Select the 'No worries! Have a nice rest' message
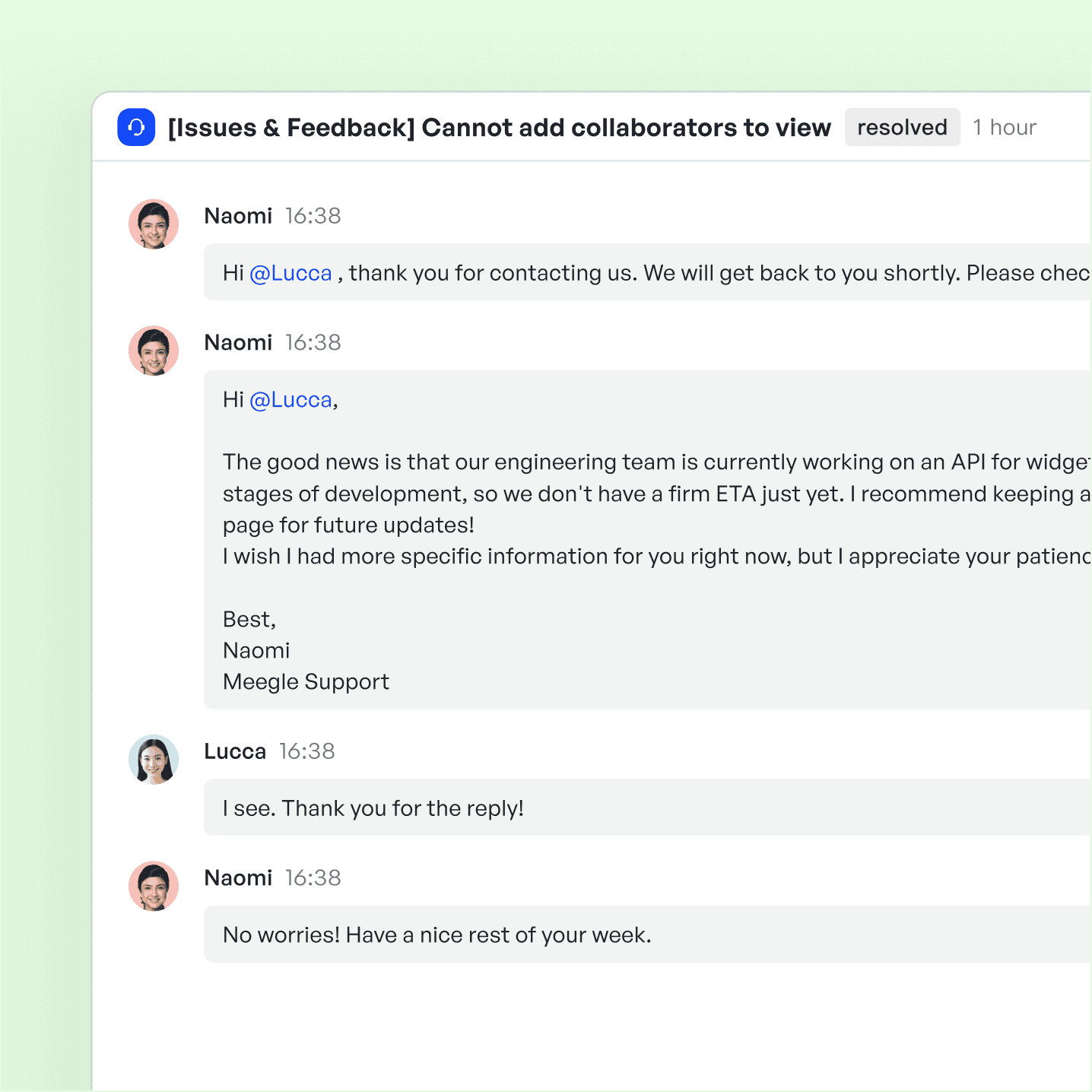Image resolution: width=1092 pixels, height=1092 pixels. pos(437,935)
